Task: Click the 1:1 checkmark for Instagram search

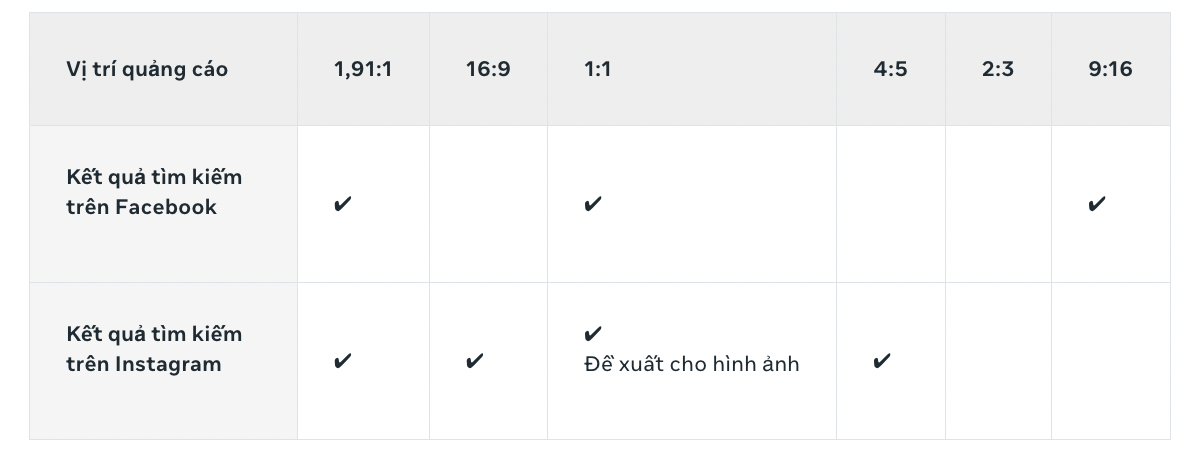Action: 593,334
